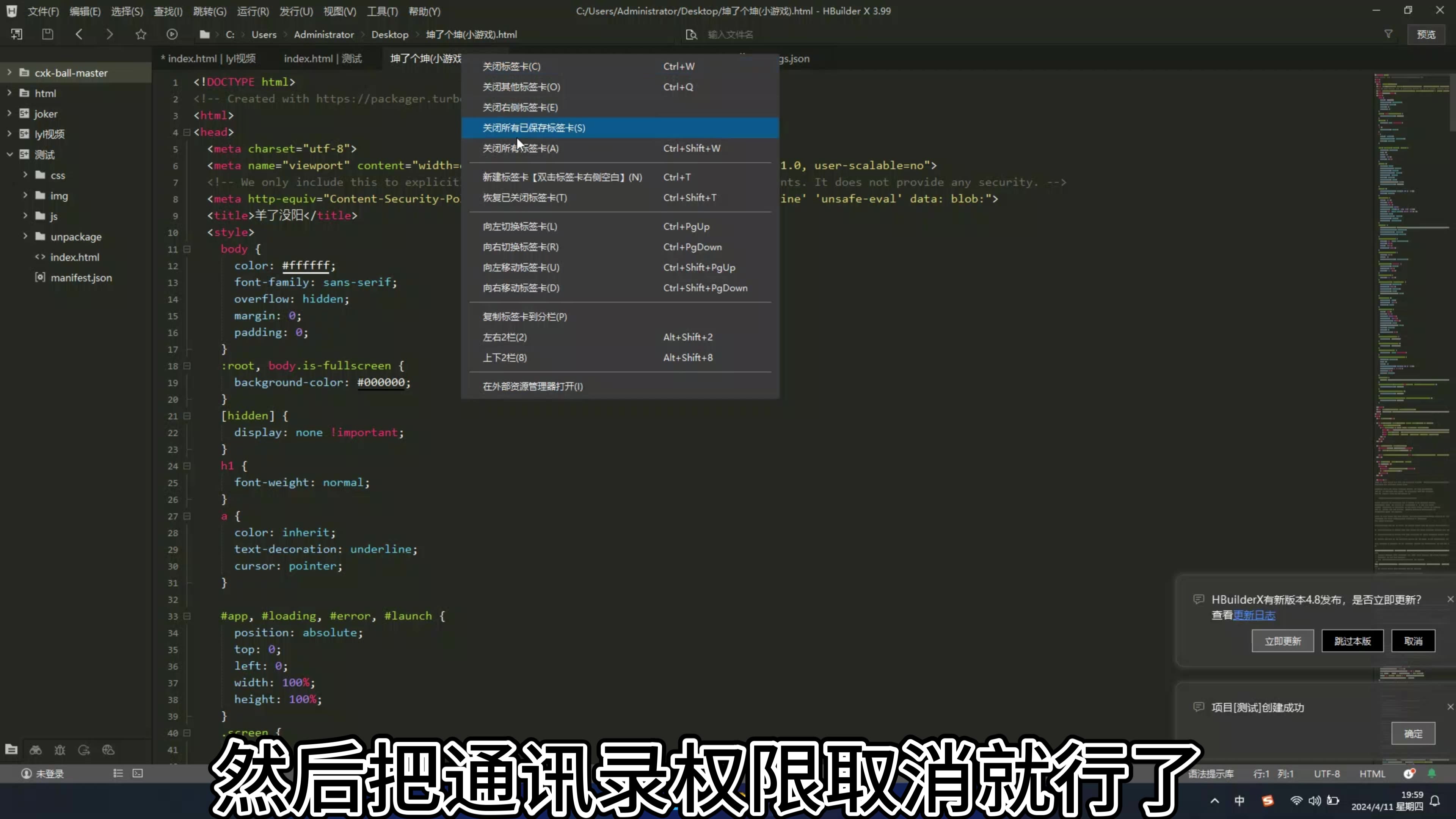Fold the body rule at line 11
The image size is (1456, 819).
(187, 249)
